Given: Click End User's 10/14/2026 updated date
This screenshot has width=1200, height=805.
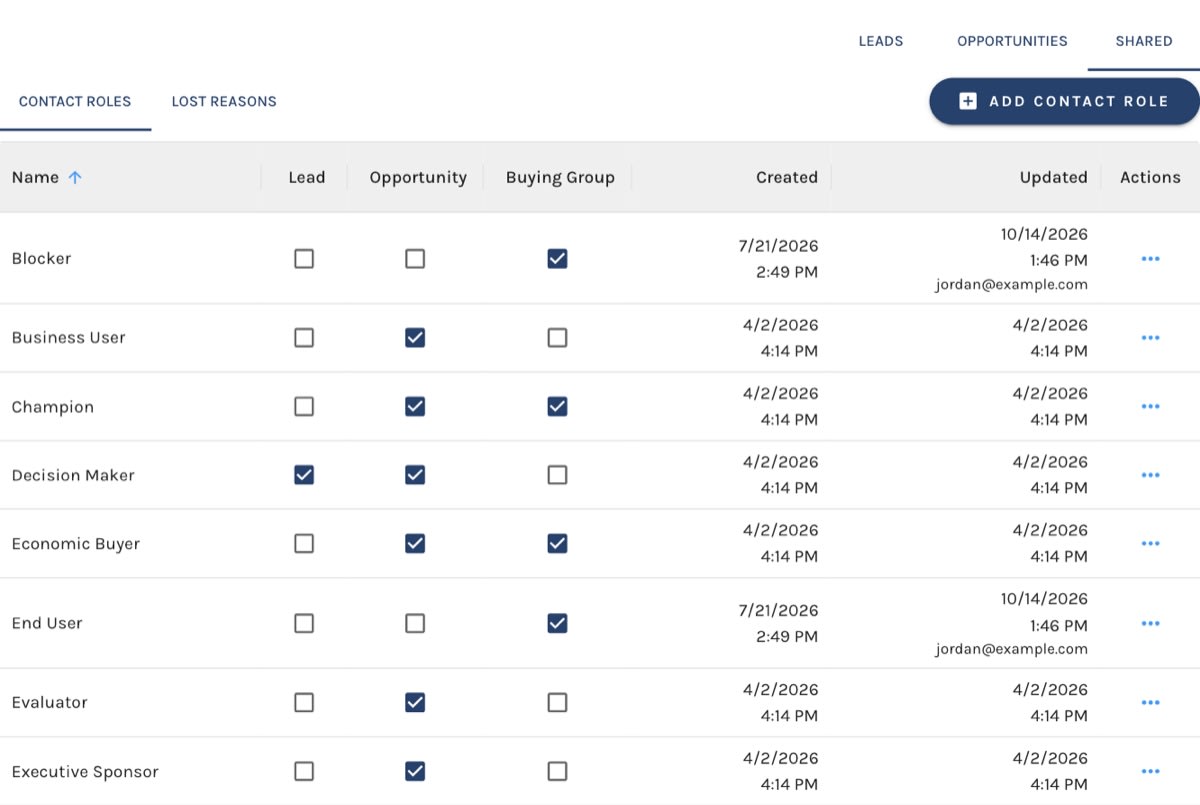Looking at the screenshot, I should [x=1044, y=599].
